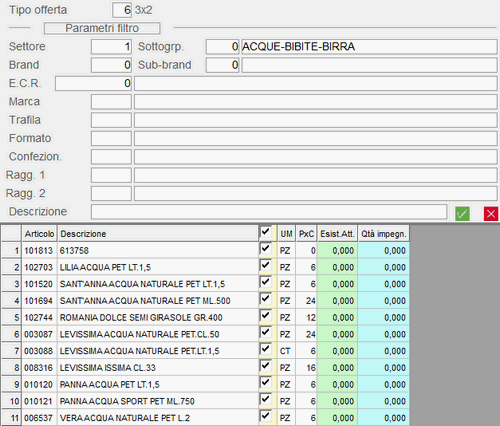Image resolution: width=500 pixels, height=426 pixels.
Task: Click the Qtà impegn. column header
Action: (x=384, y=234)
